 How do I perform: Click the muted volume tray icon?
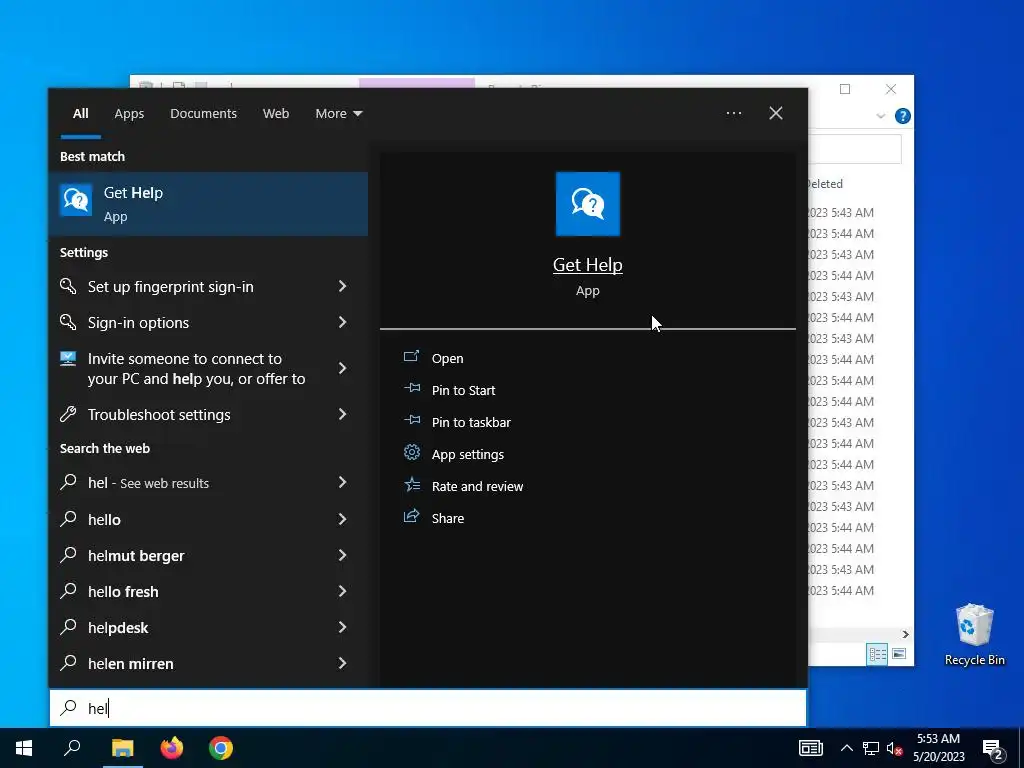point(894,749)
